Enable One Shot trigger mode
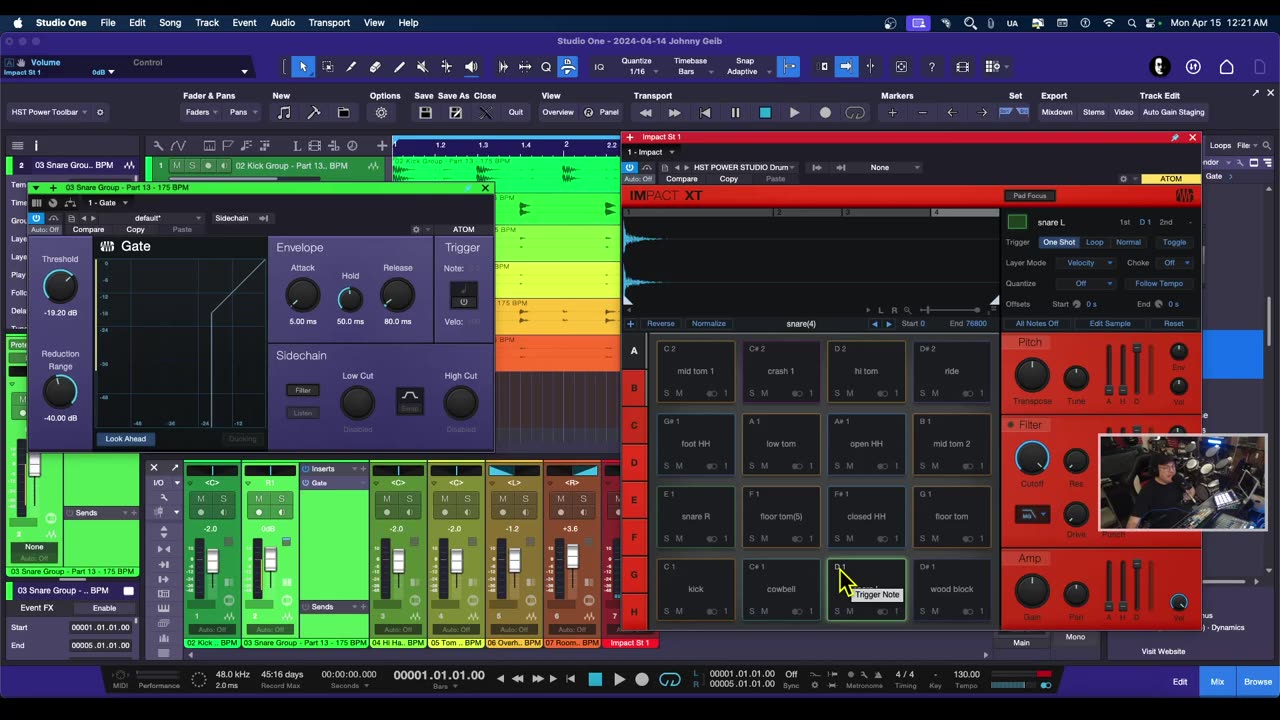The height and width of the screenshot is (720, 1280). [1058, 242]
